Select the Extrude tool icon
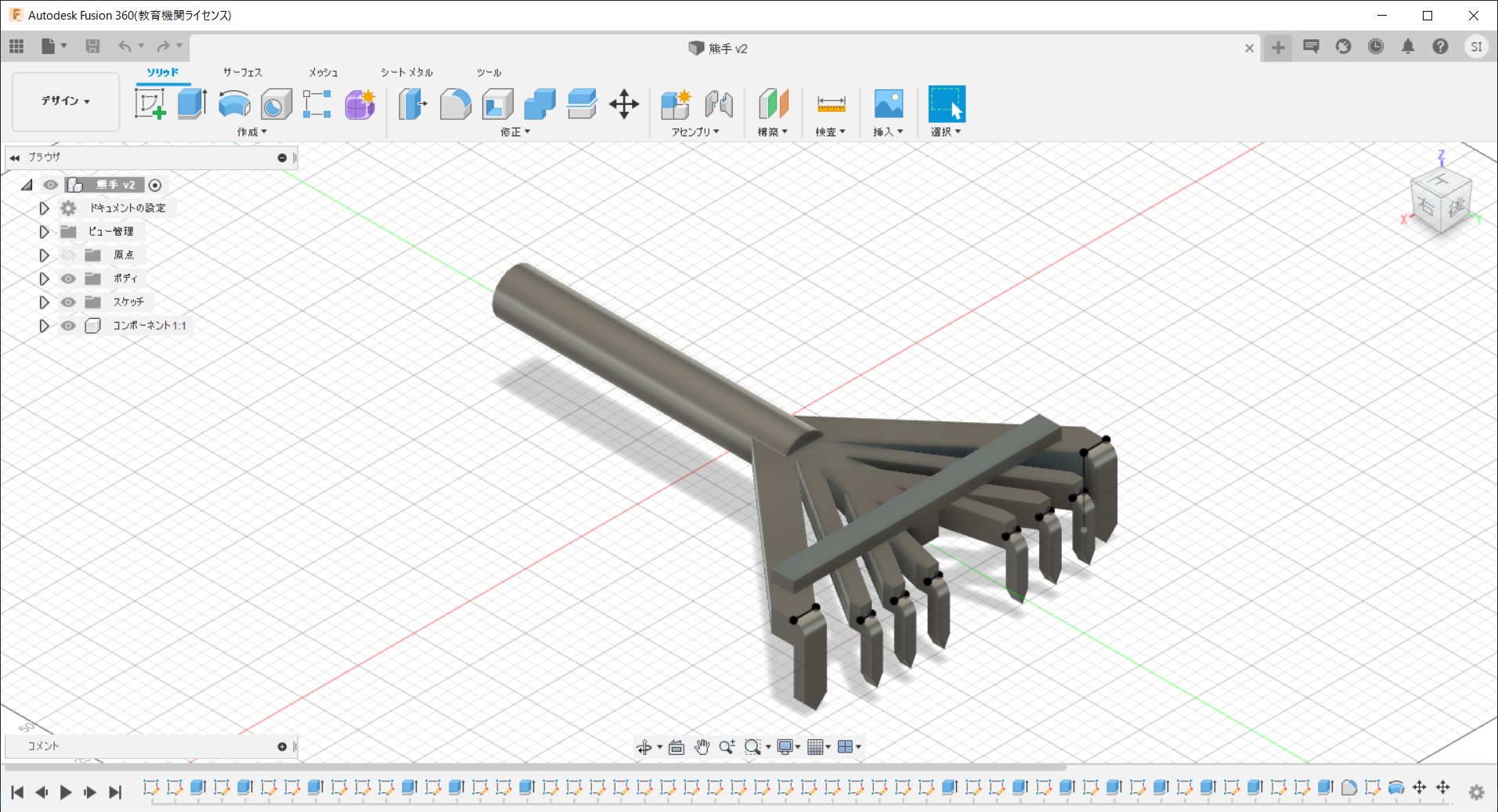This screenshot has height=812, width=1498. (192, 103)
